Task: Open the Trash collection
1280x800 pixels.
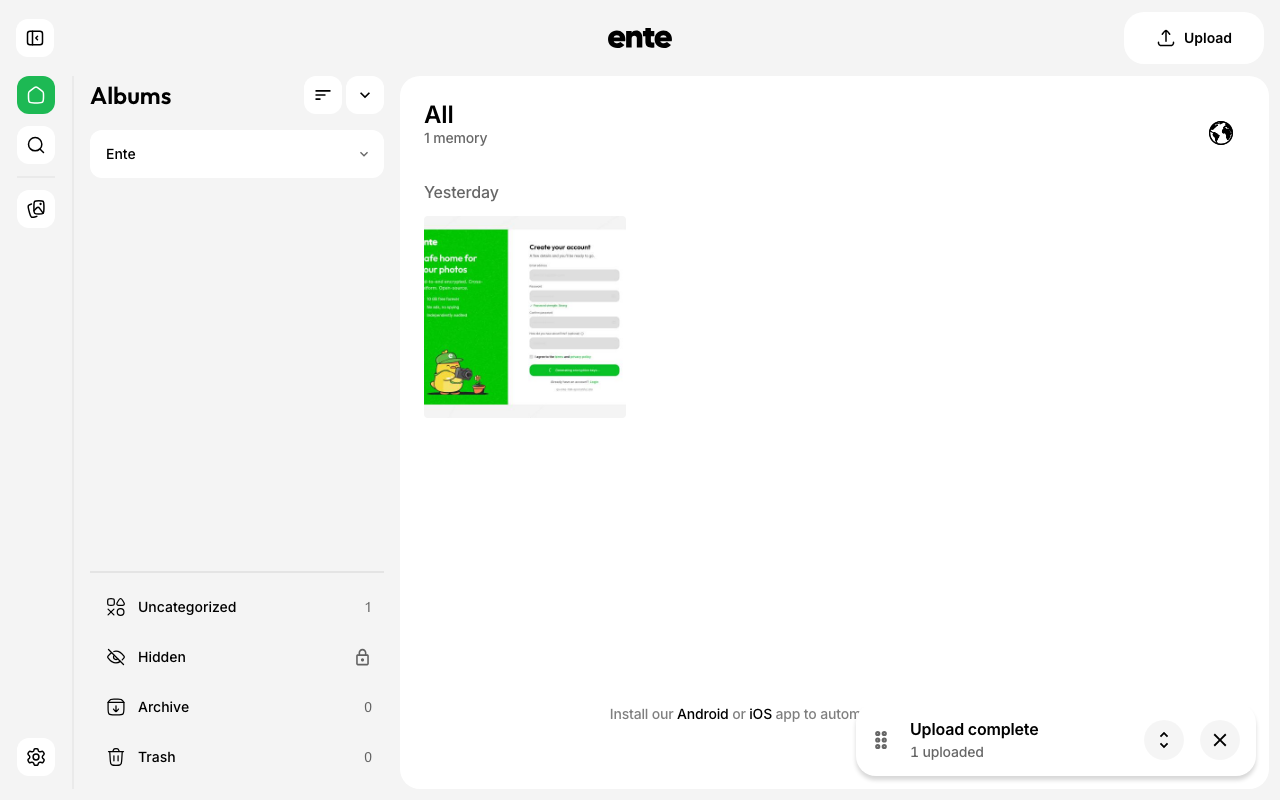Action: (x=237, y=757)
